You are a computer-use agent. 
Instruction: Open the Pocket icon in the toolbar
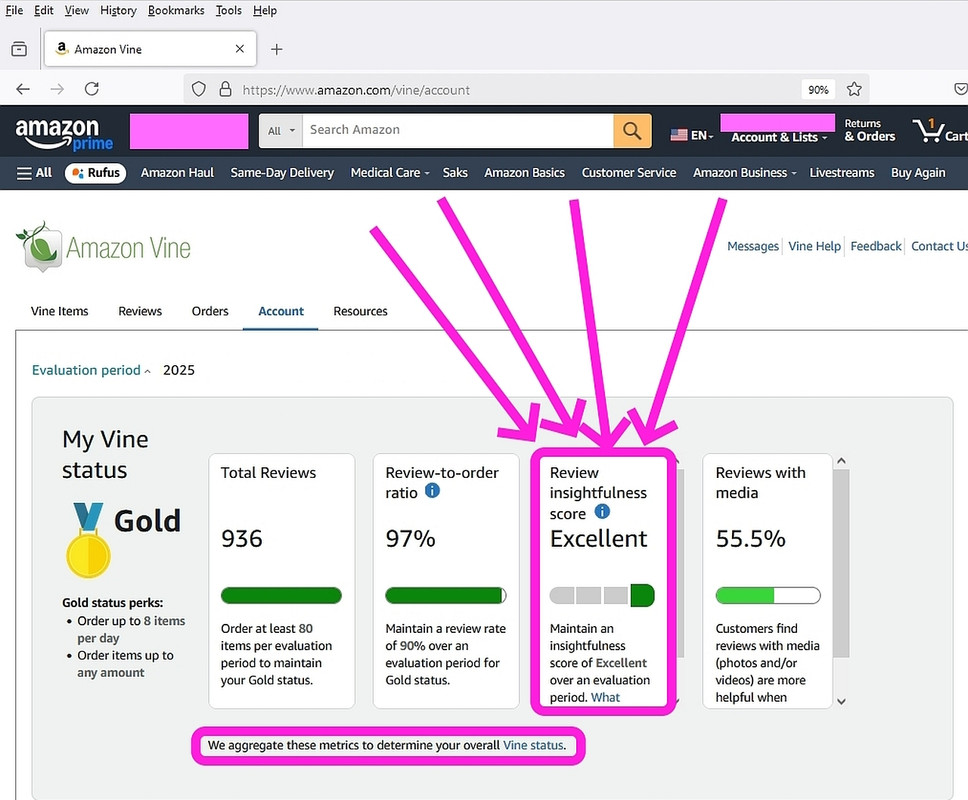click(960, 89)
